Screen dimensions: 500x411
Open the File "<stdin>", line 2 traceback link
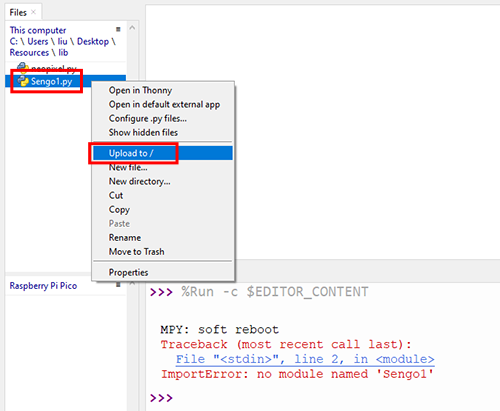coord(305,359)
